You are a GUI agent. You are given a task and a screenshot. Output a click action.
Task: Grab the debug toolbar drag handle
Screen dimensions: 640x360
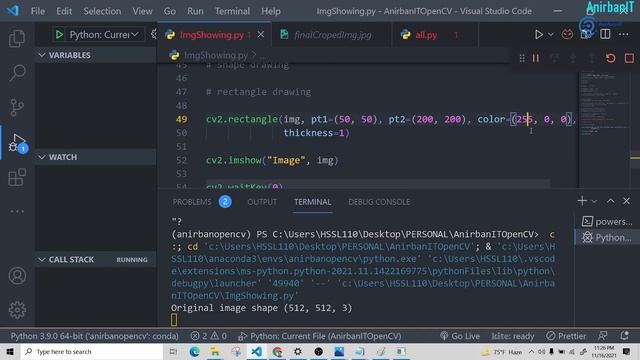(522, 58)
